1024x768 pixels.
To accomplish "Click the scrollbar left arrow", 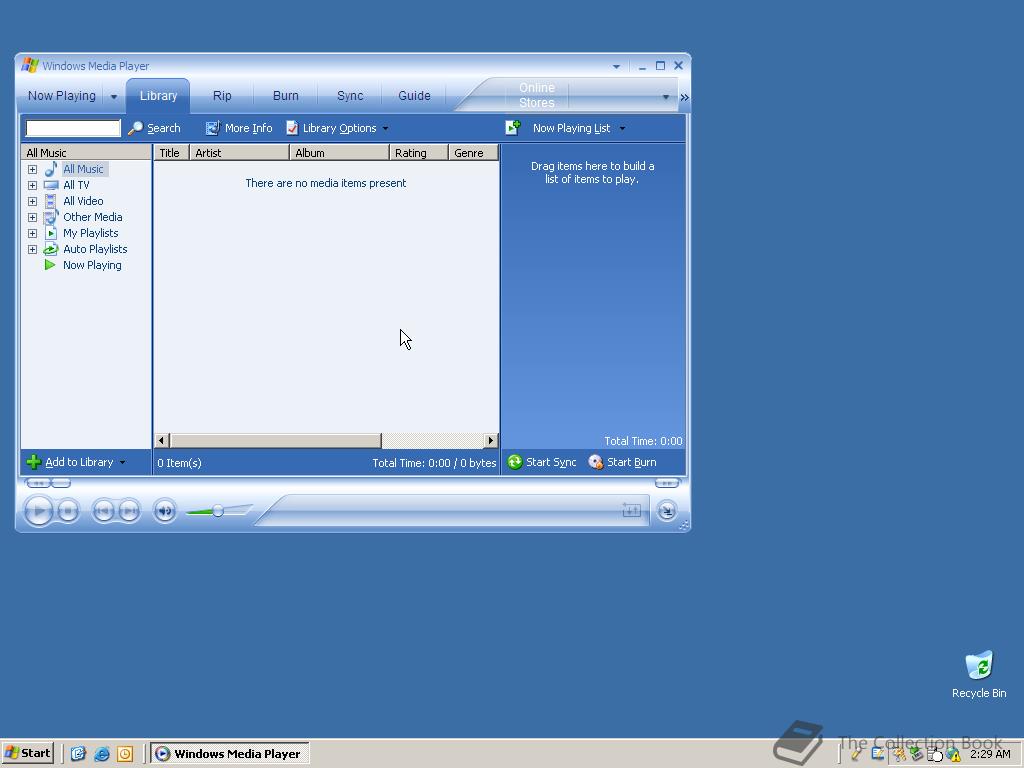I will click(161, 441).
